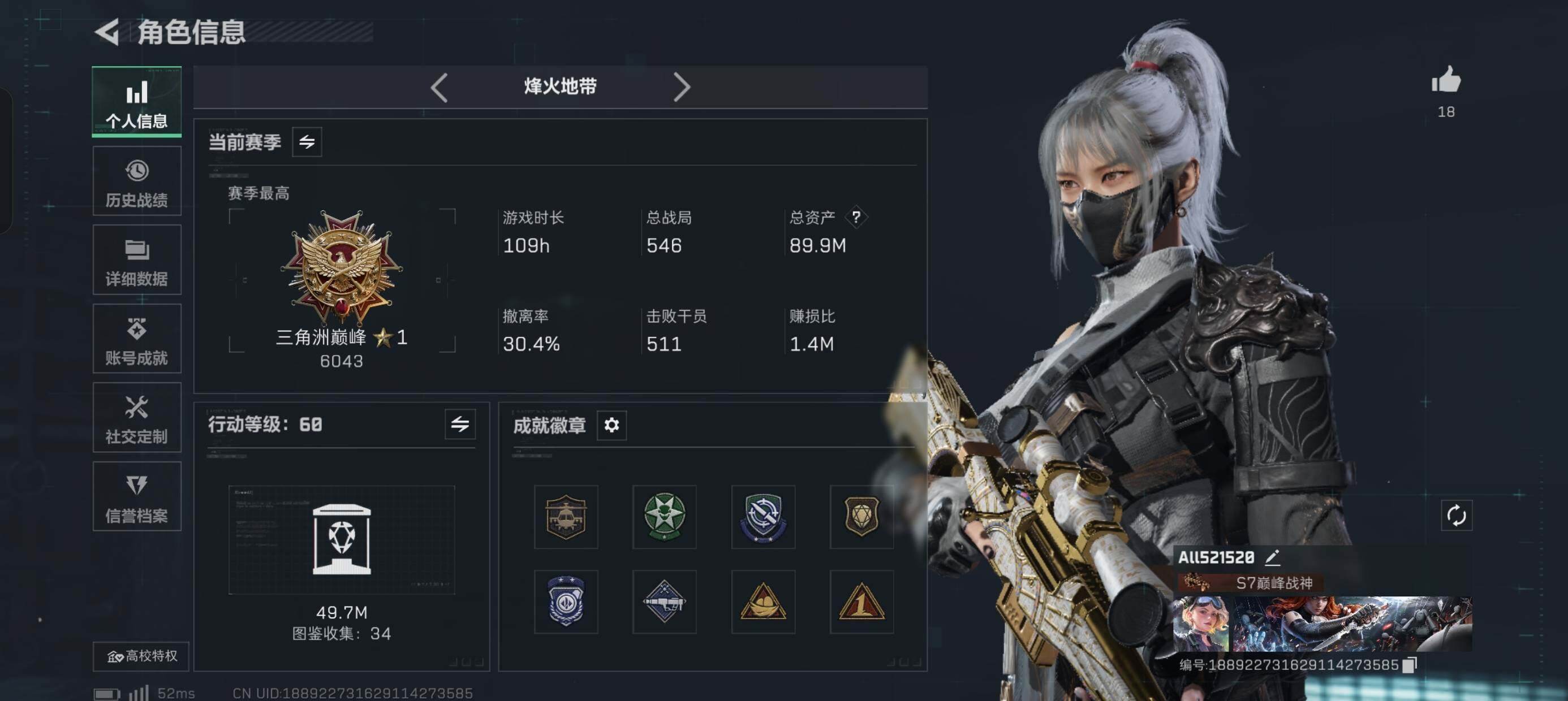Image resolution: width=1568 pixels, height=701 pixels.
Task: Like this profile with thumbs-up icon
Action: click(x=1446, y=80)
